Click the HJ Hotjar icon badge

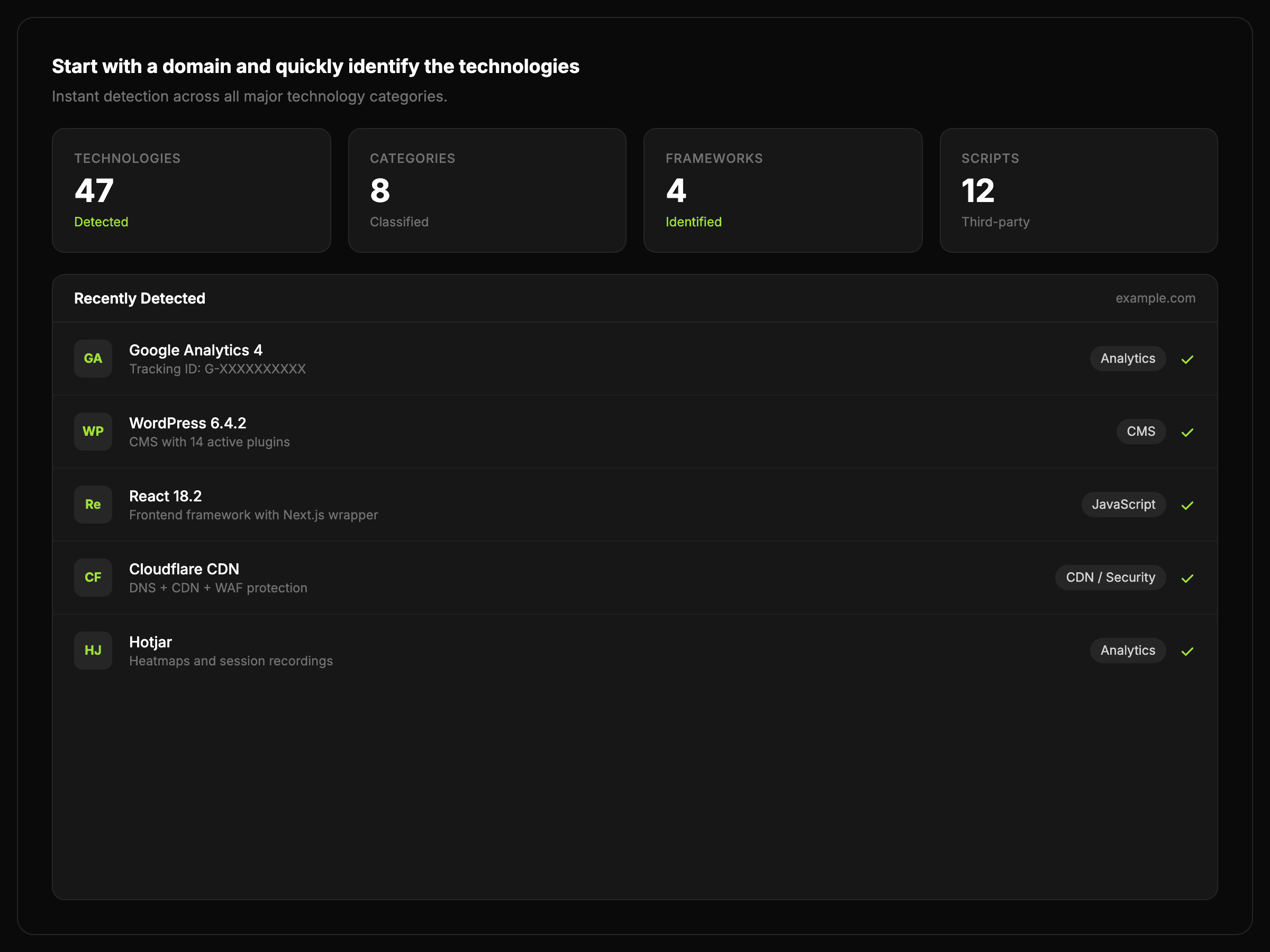click(x=93, y=650)
